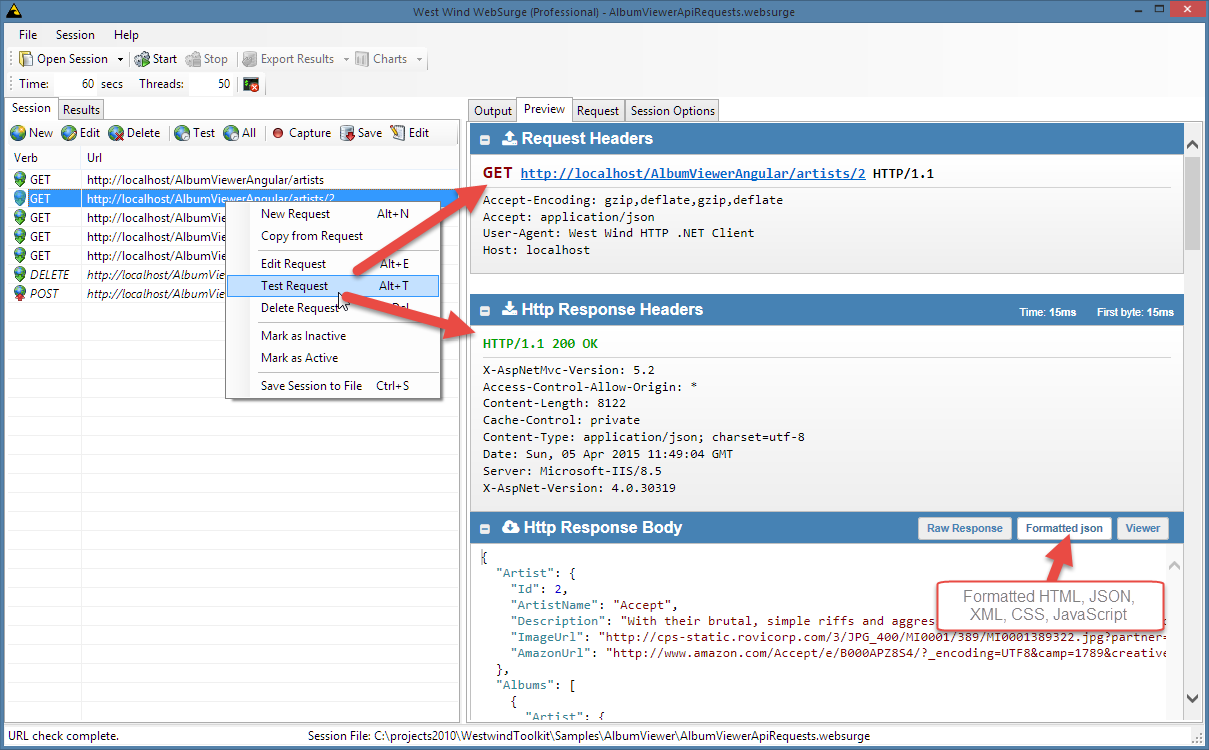Click the upload icon in Request Headers title
Viewport: 1209px width, 750px height.
[x=509, y=139]
